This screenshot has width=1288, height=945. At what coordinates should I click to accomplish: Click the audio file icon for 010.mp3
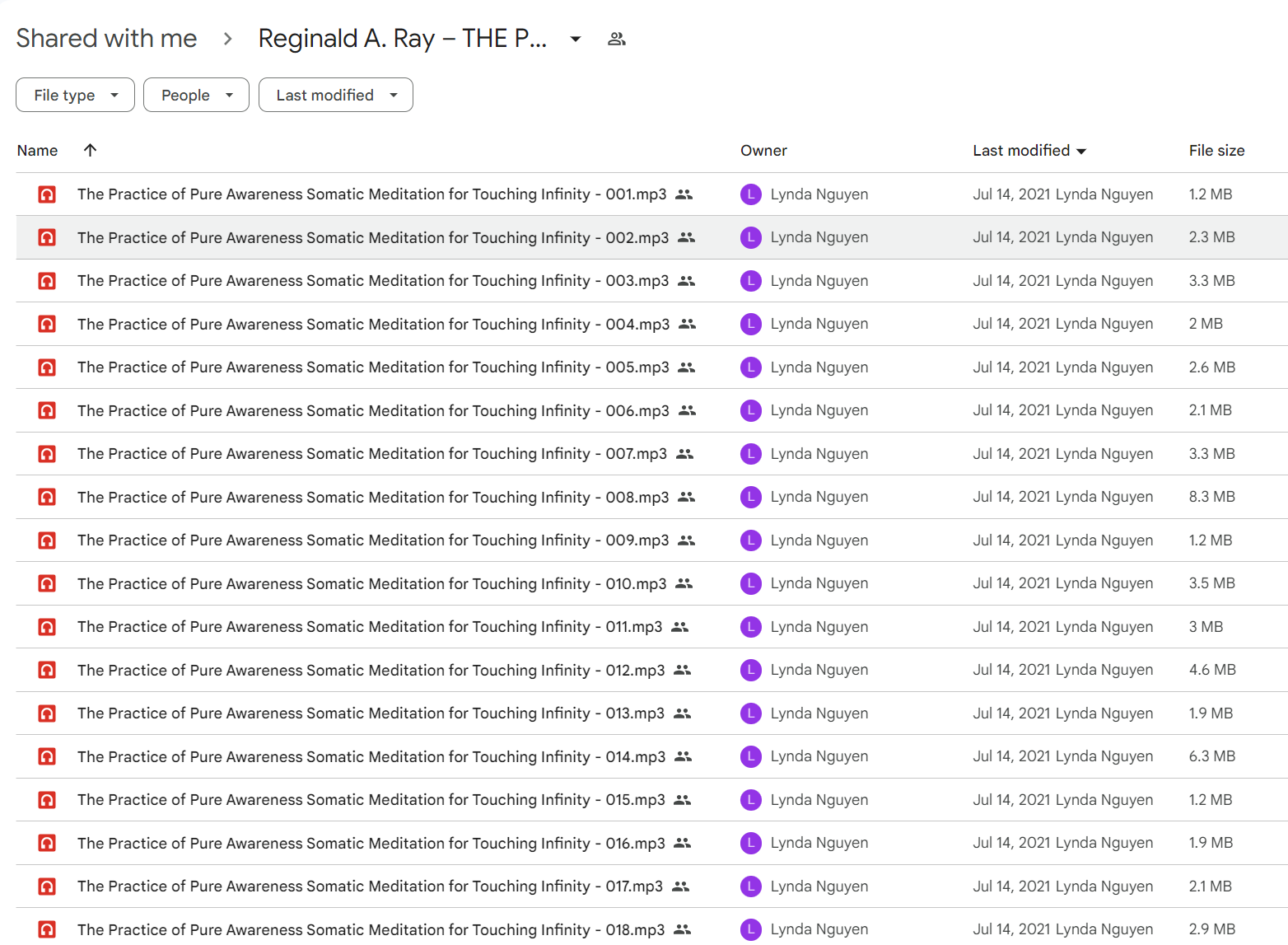click(x=47, y=583)
